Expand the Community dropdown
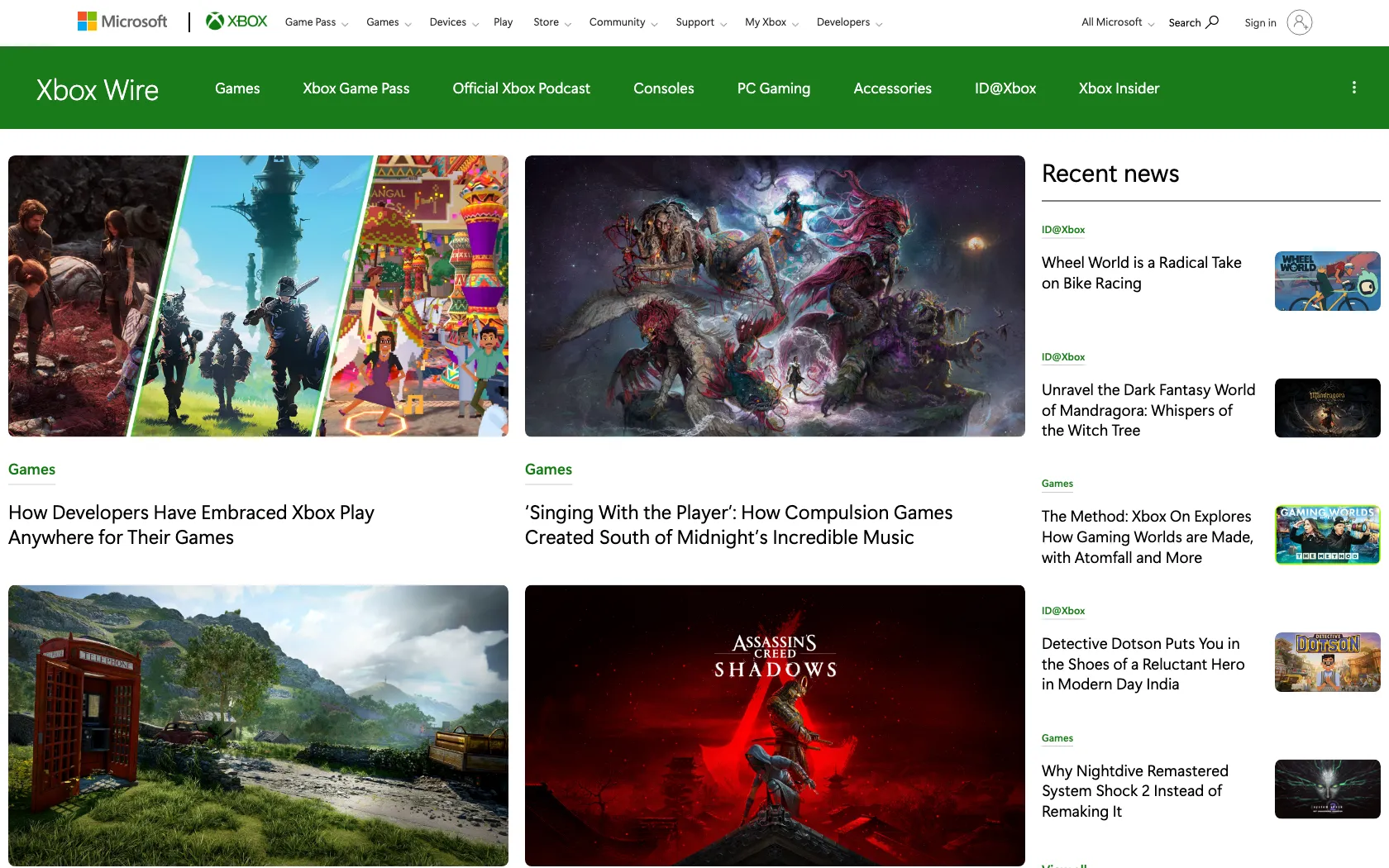The image size is (1389, 868). point(623,22)
